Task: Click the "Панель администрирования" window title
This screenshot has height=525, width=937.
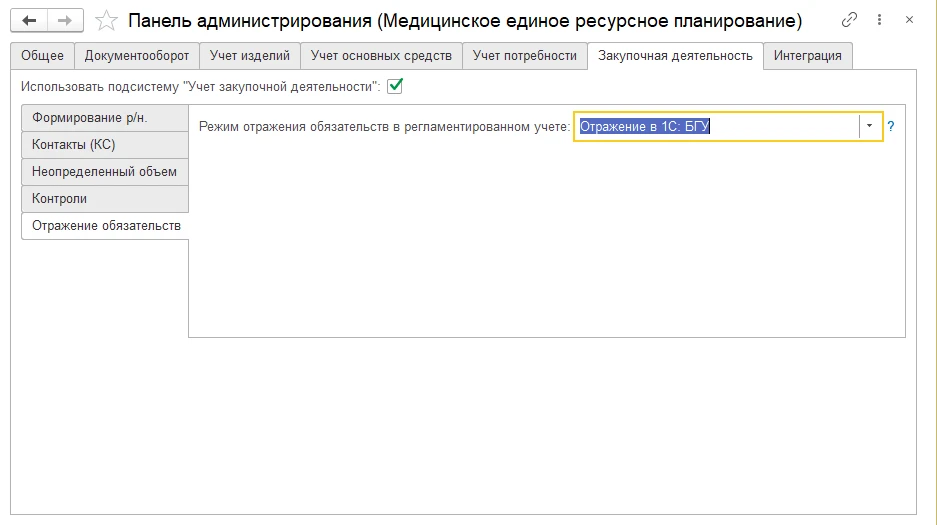Action: click(465, 20)
